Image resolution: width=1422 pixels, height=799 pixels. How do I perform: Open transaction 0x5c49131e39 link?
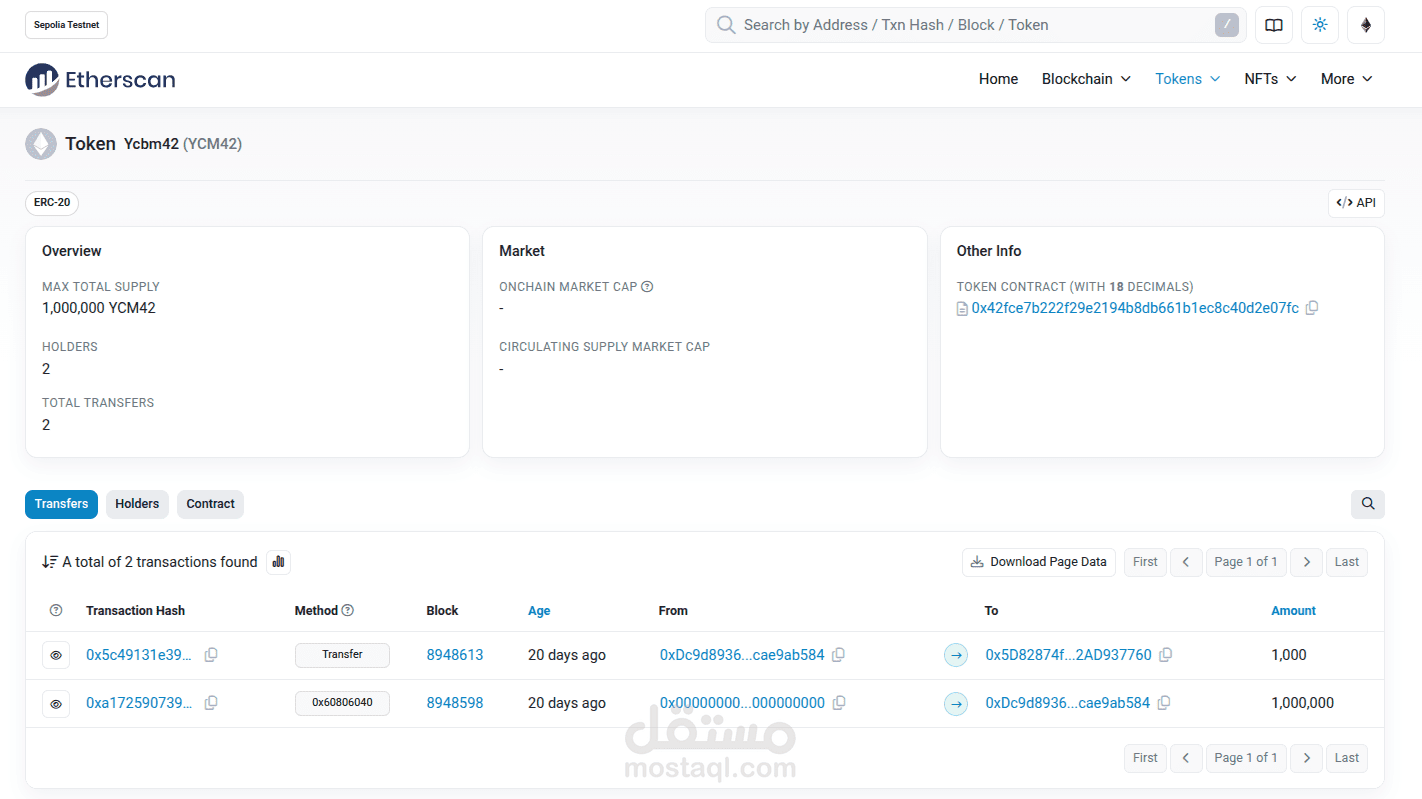click(139, 655)
